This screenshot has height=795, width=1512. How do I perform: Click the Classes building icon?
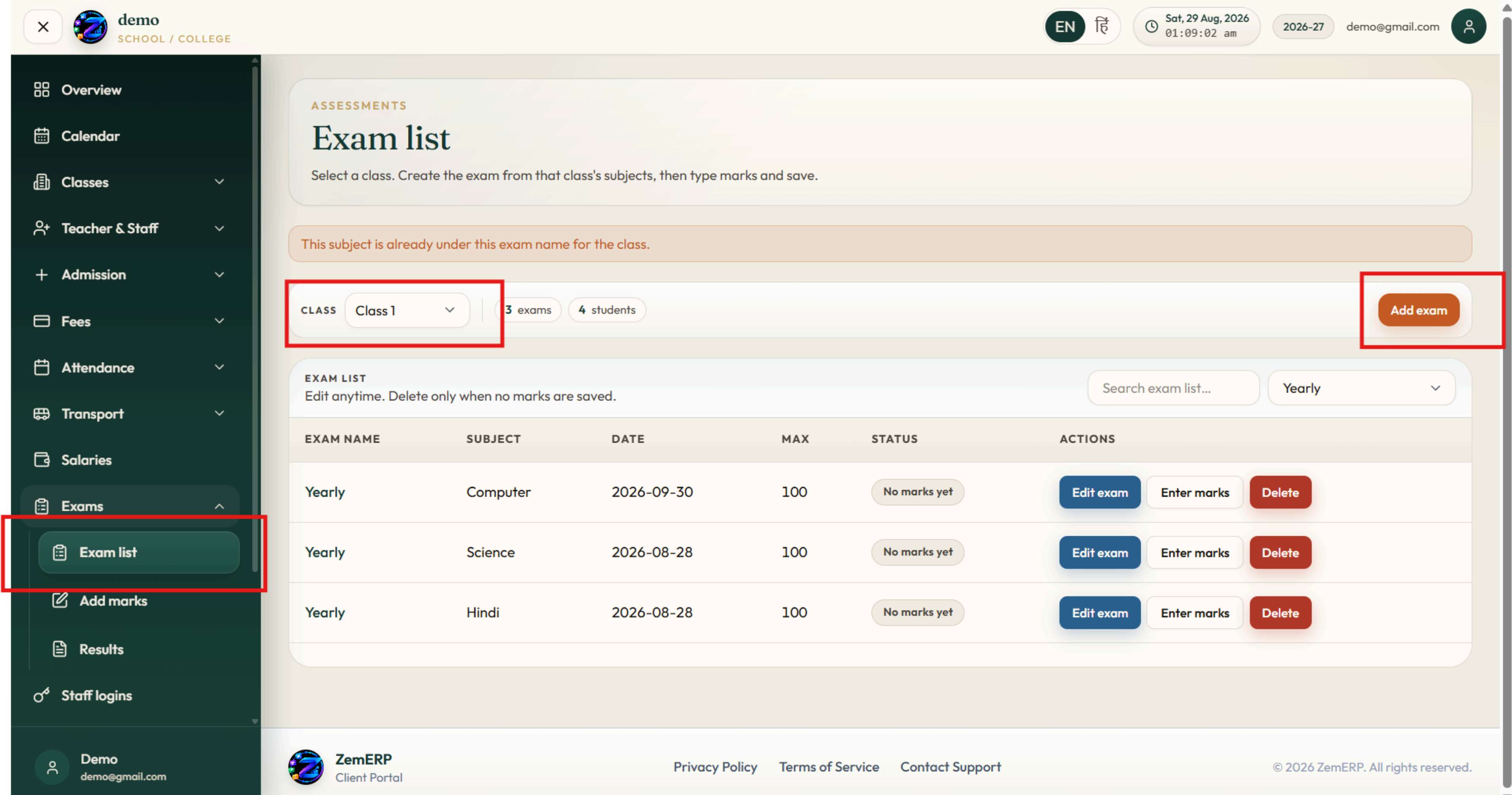pyautogui.click(x=42, y=182)
